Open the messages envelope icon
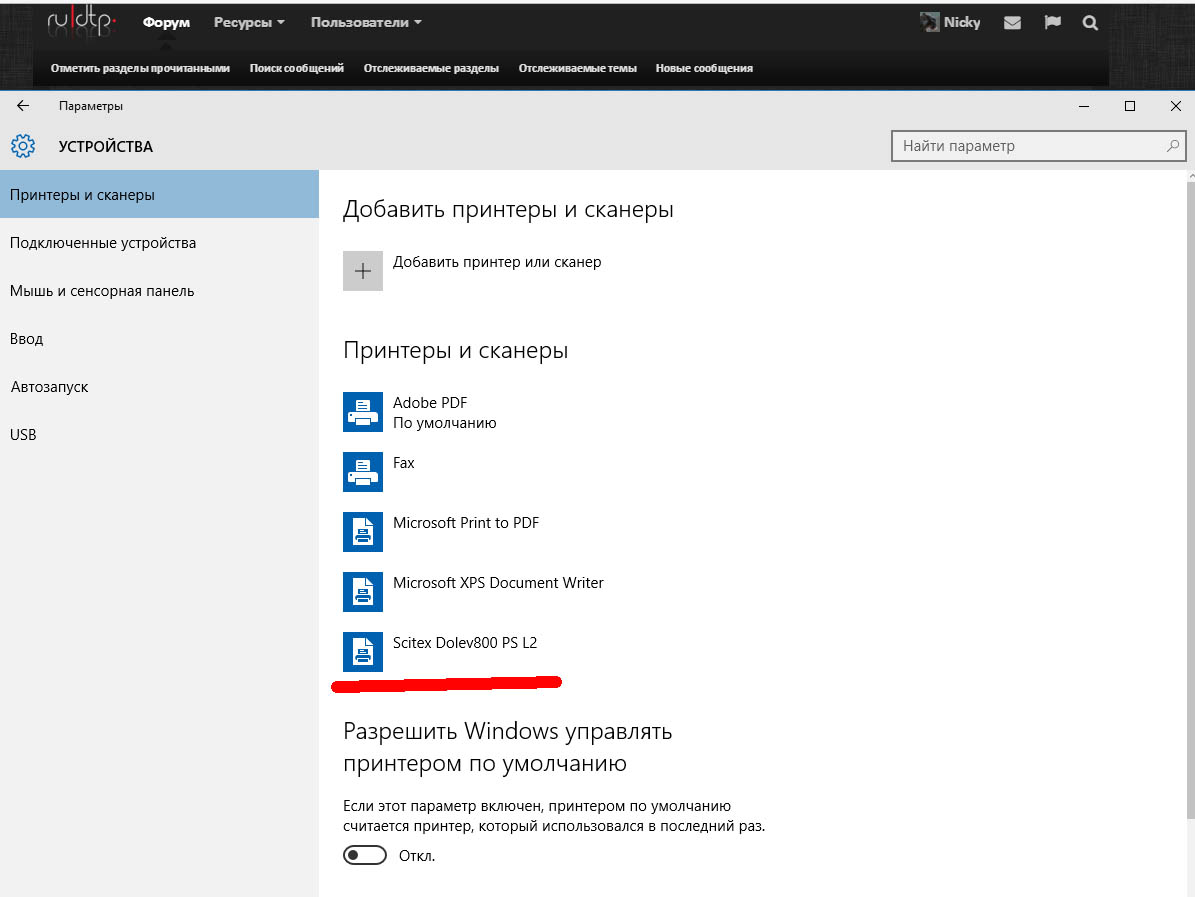 click(x=1012, y=23)
